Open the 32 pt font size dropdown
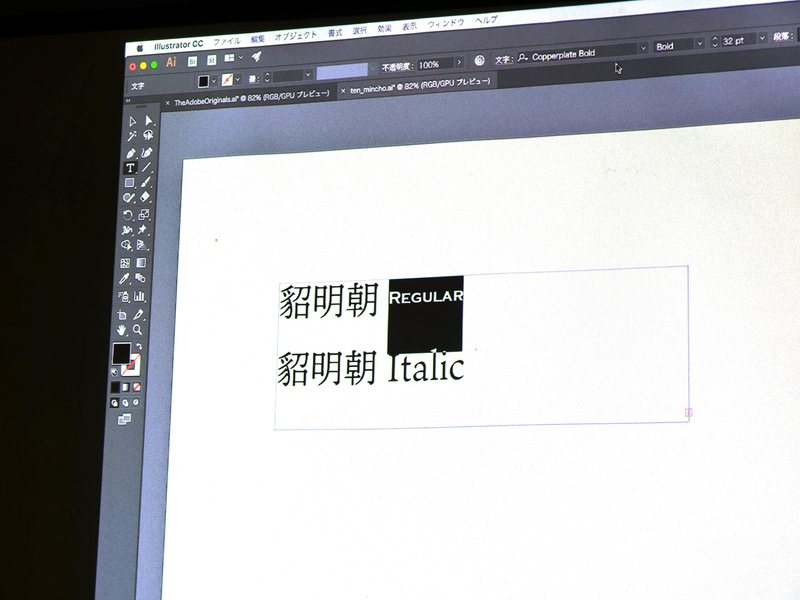This screenshot has width=800, height=600. (x=762, y=38)
